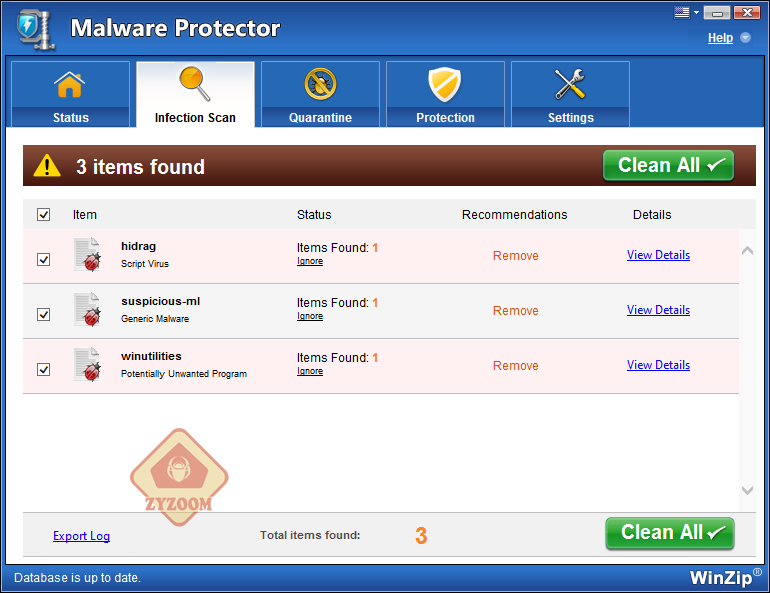This screenshot has width=770, height=593.
Task: Click the Status column header
Action: point(314,215)
